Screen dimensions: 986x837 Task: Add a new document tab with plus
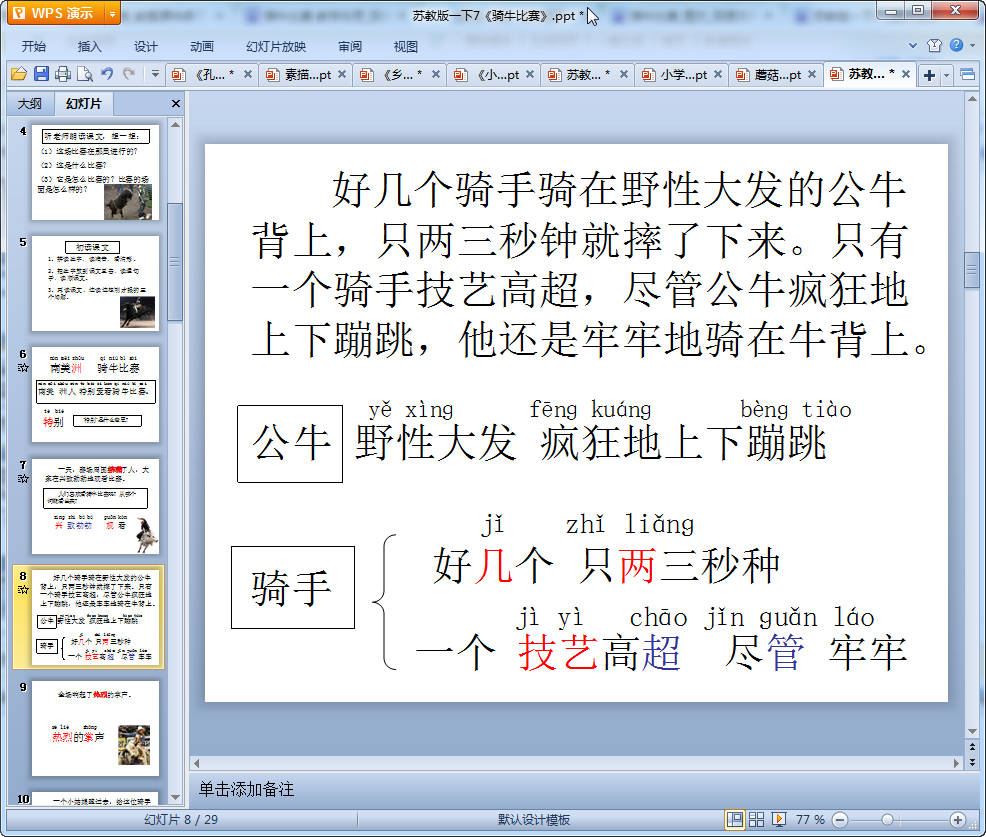coord(929,76)
